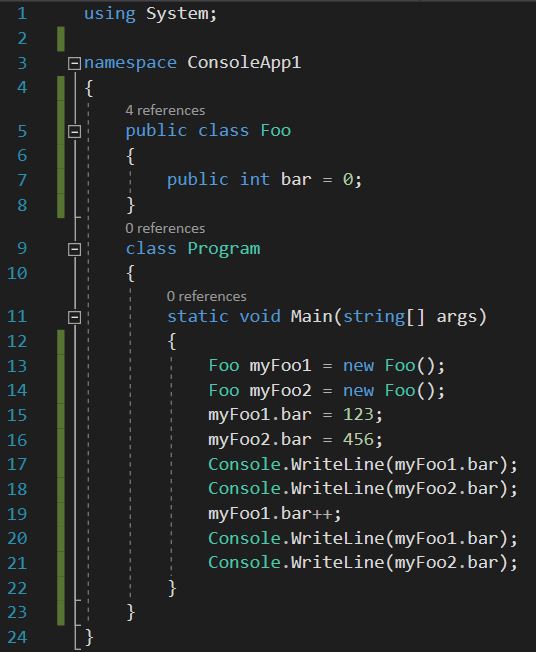
Task: Click 'myFoo1.bar' argument on line 20
Action: tap(446, 538)
